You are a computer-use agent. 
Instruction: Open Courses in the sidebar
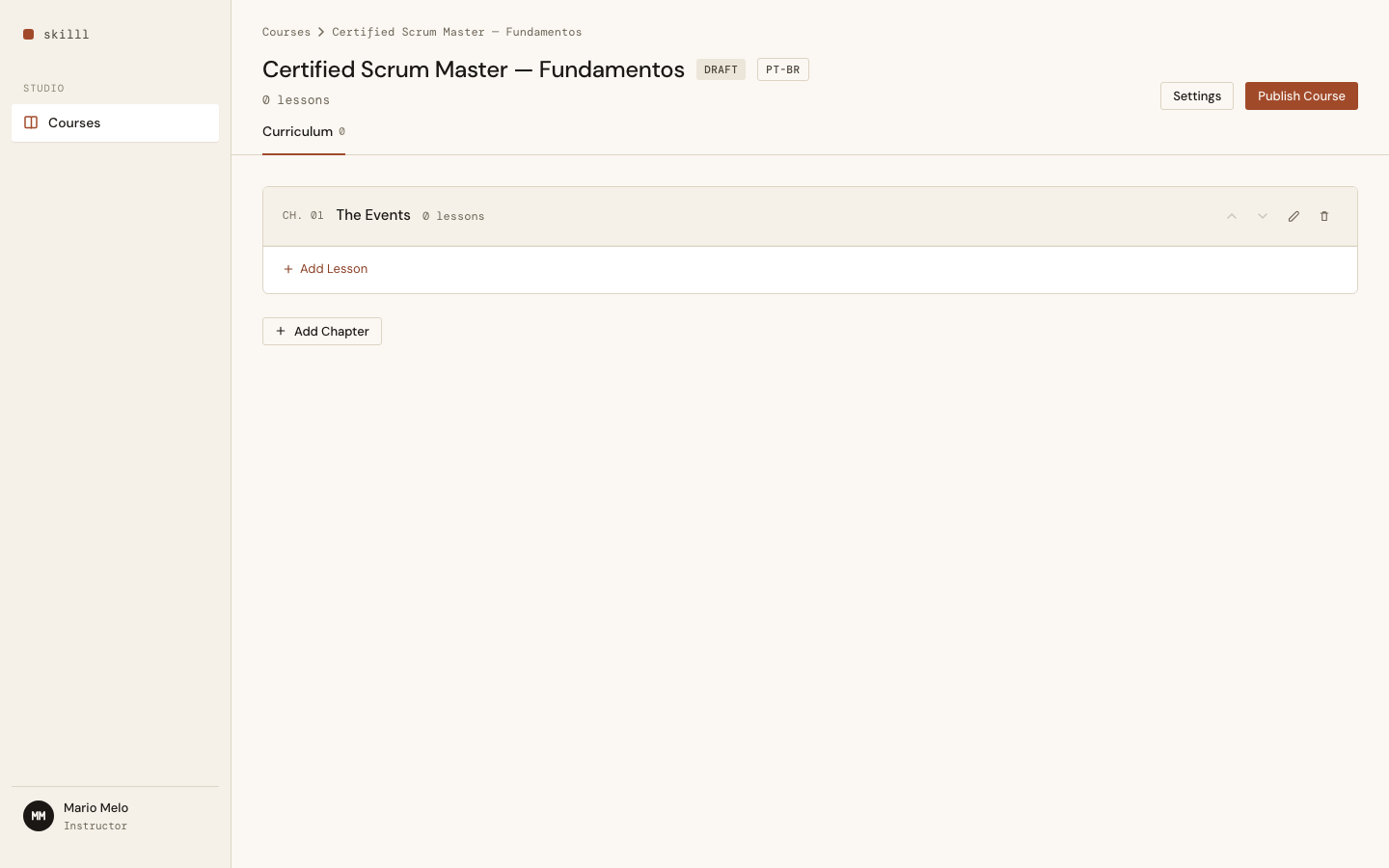(x=115, y=122)
